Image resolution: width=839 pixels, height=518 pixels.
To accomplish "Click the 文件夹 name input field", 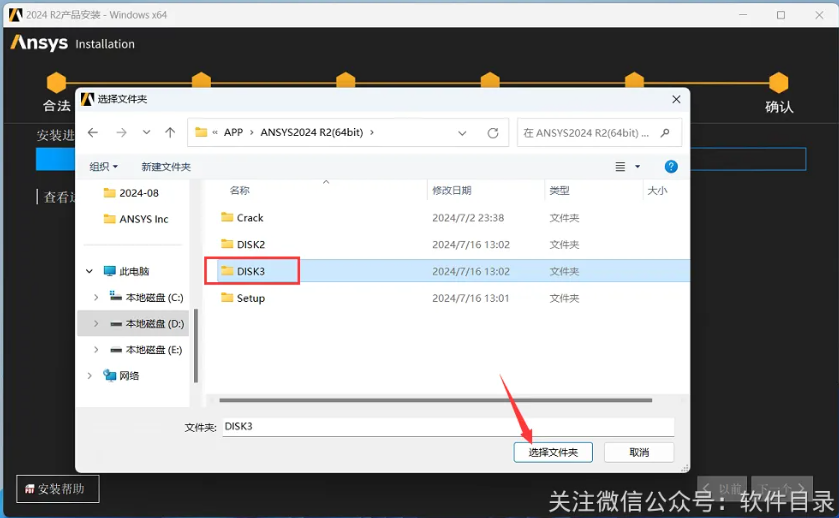I will (447, 426).
